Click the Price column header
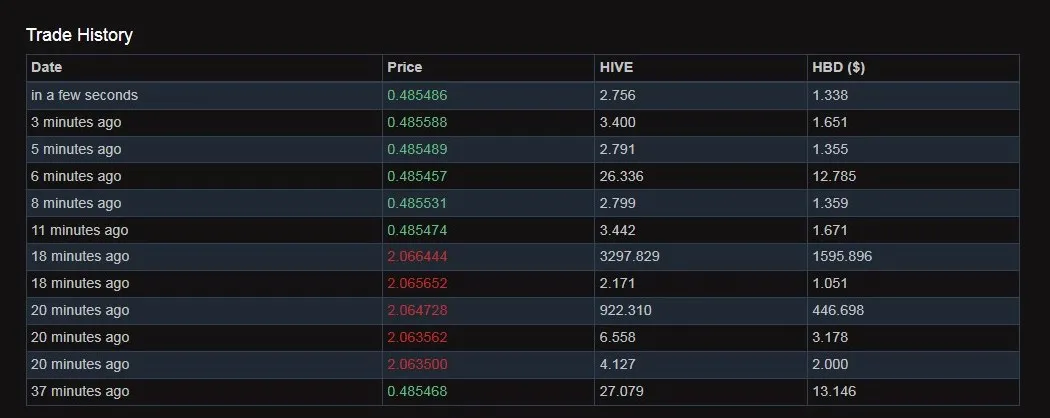 coord(405,68)
